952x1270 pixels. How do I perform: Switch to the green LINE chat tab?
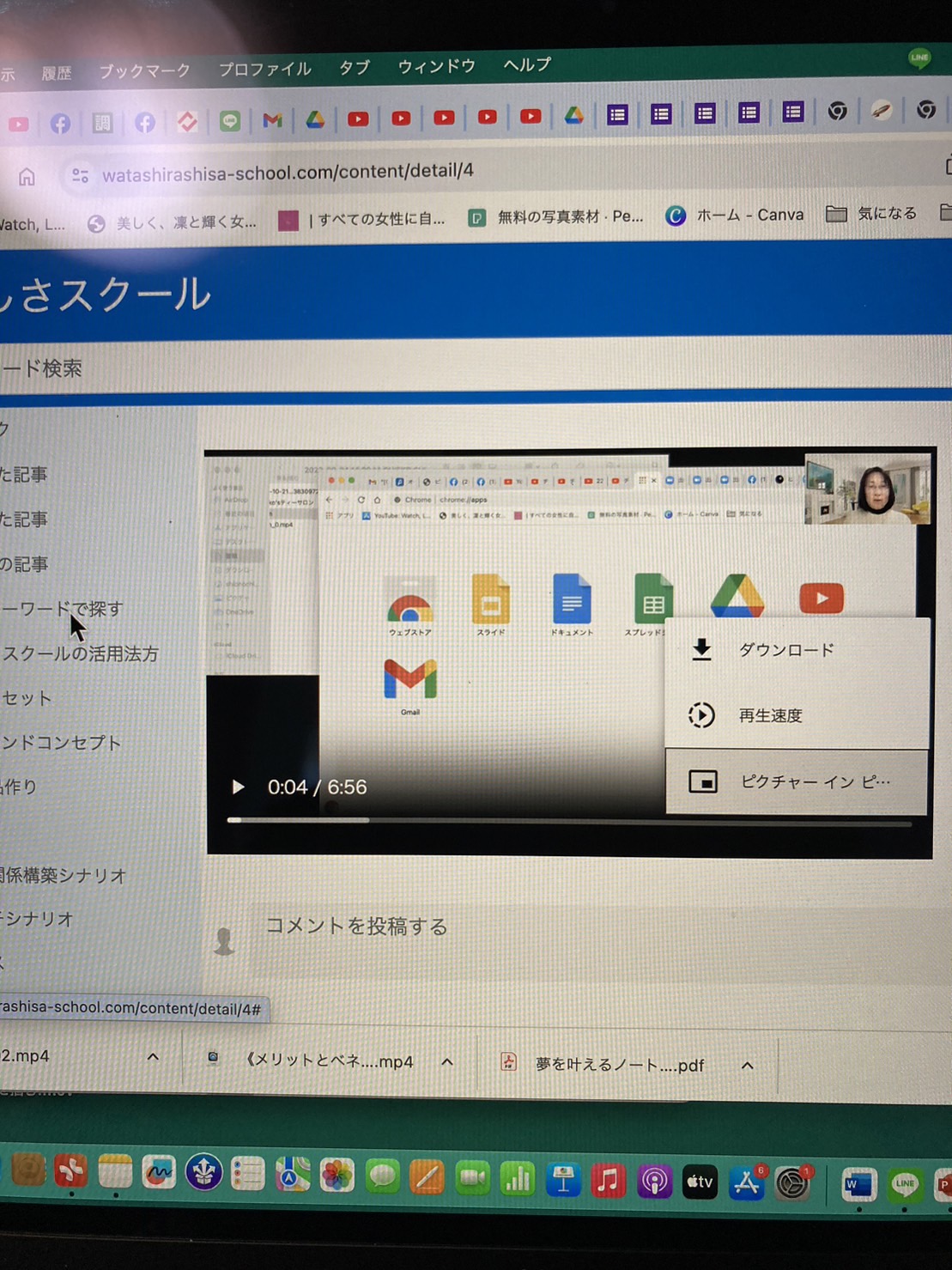(229, 121)
